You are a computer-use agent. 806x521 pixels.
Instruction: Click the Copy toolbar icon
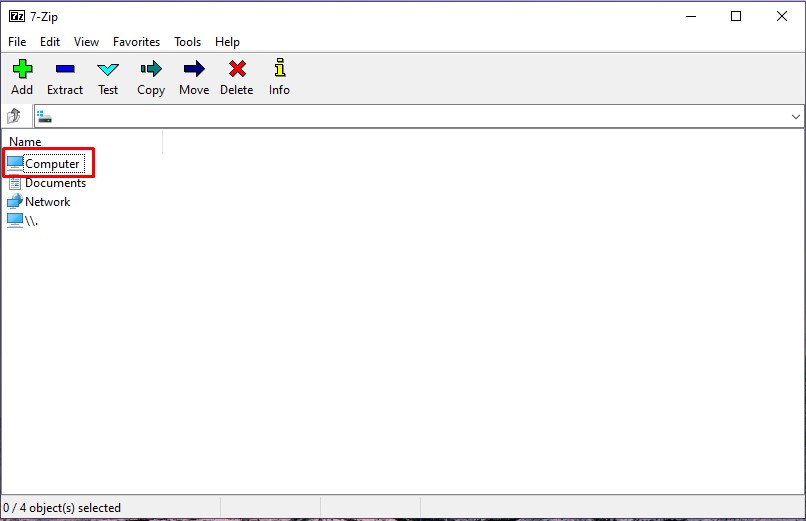(x=151, y=70)
